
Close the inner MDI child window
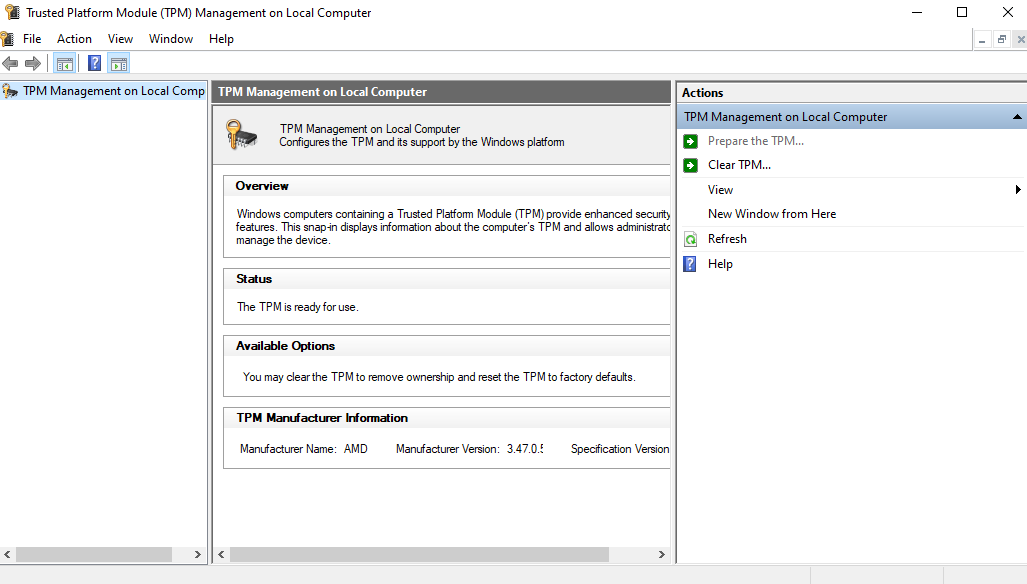tap(1020, 40)
